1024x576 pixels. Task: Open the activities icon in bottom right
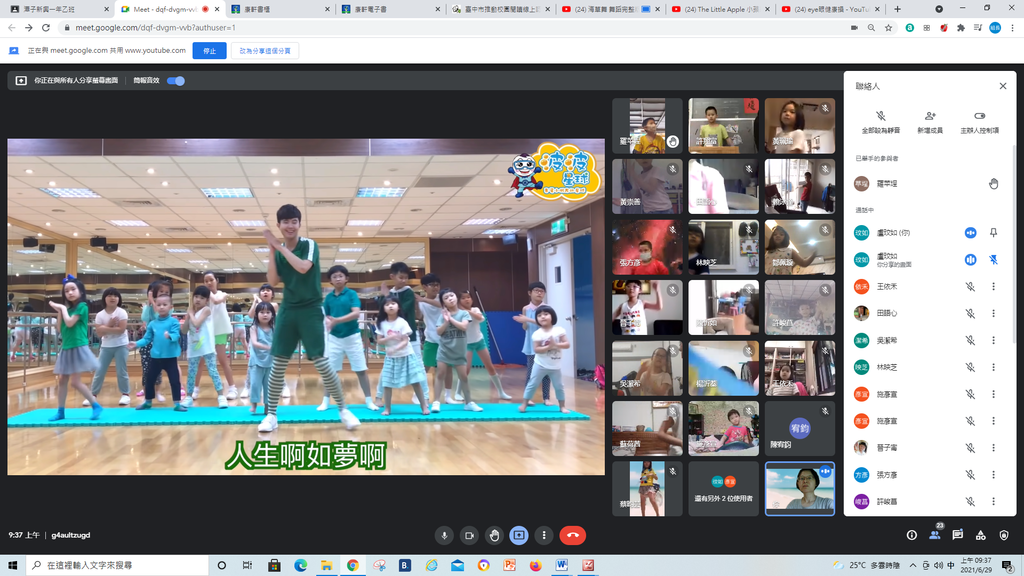pyautogui.click(x=981, y=536)
